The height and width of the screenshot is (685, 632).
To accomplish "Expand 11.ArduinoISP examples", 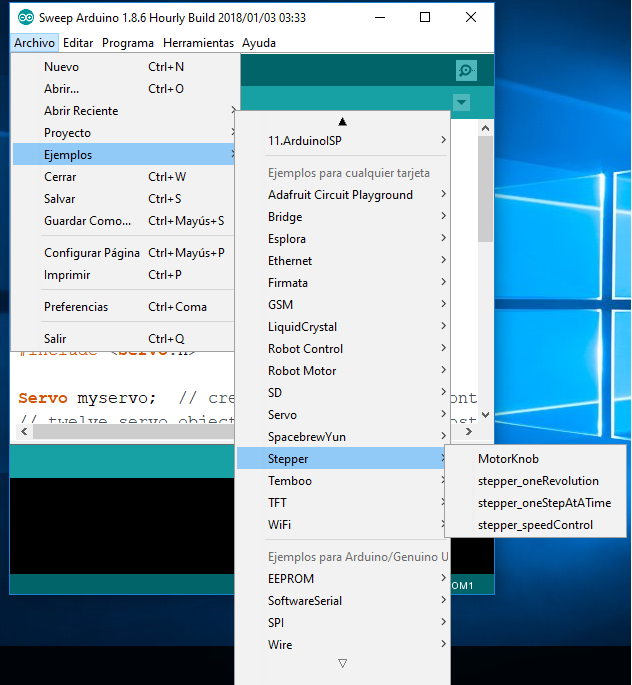I will [343, 141].
